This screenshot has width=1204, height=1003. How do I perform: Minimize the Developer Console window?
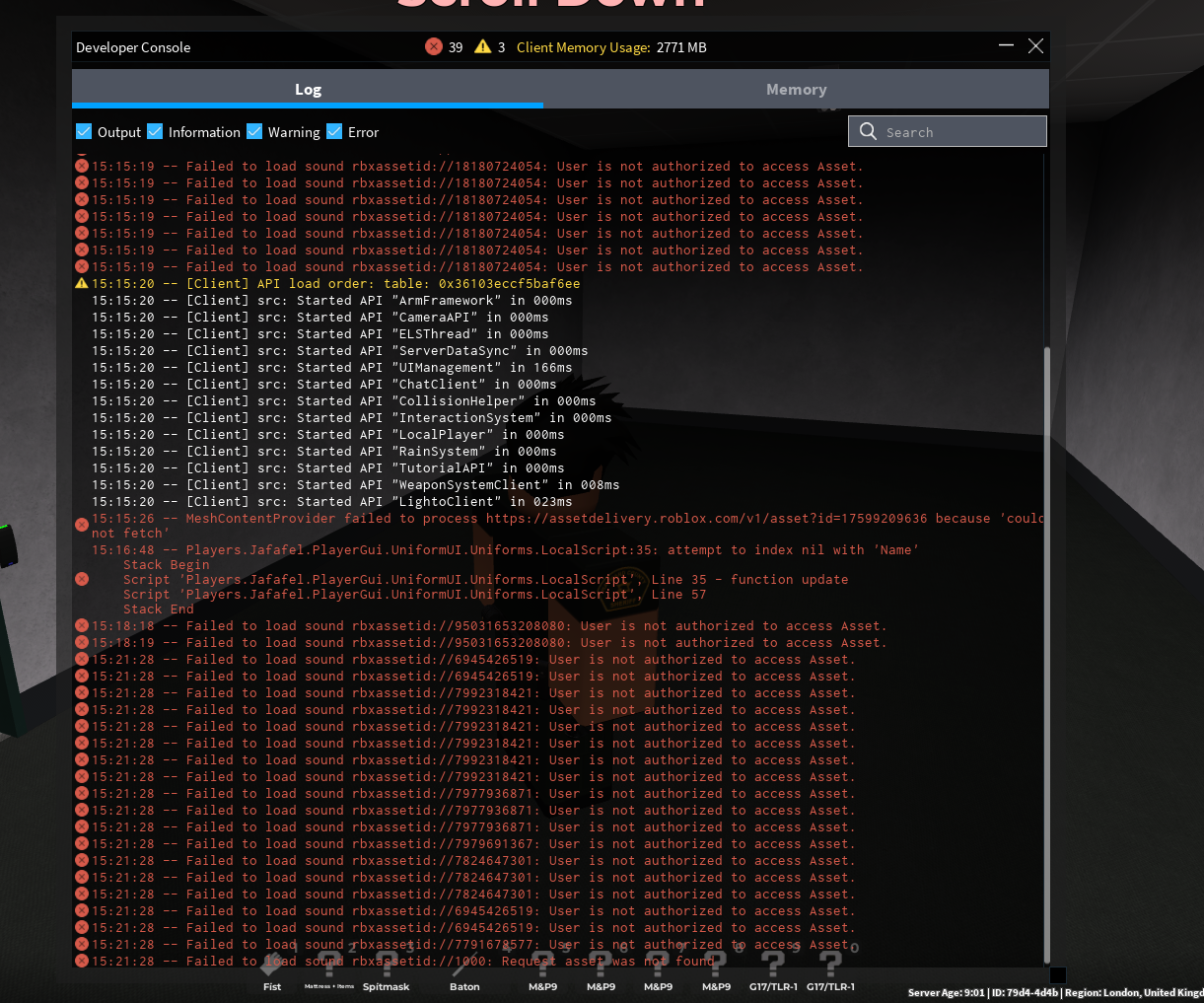pyautogui.click(x=1006, y=45)
